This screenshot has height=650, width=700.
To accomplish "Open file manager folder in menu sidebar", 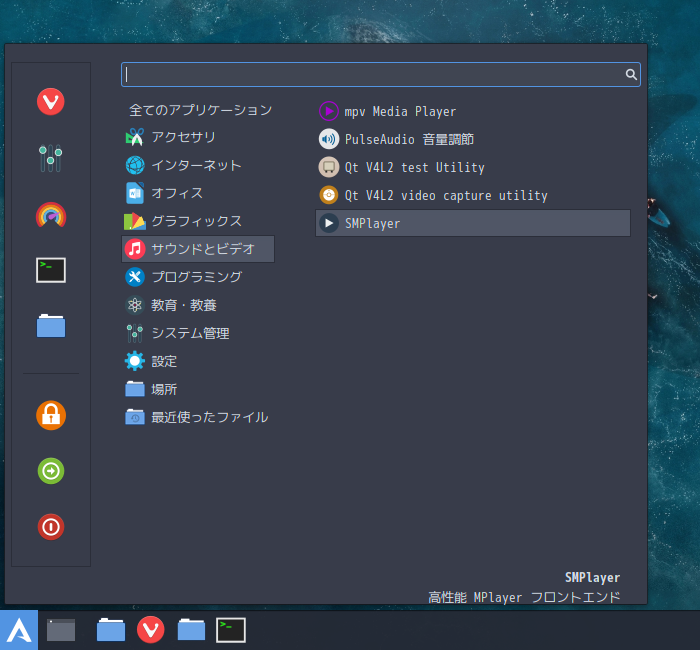I will pyautogui.click(x=51, y=325).
